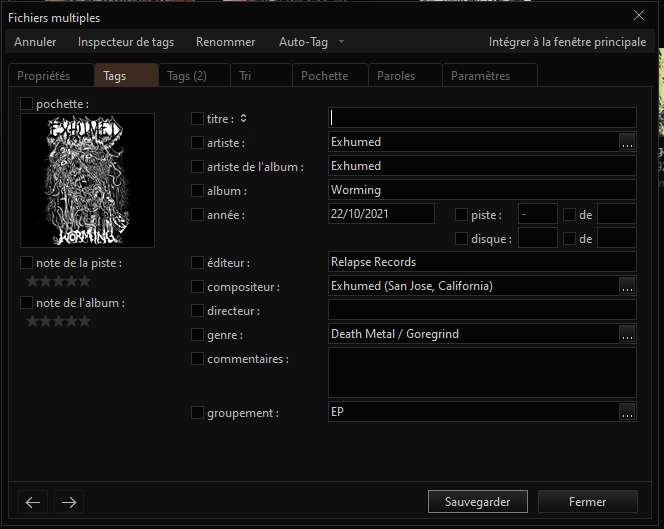Enable the genre checkbox

197,335
